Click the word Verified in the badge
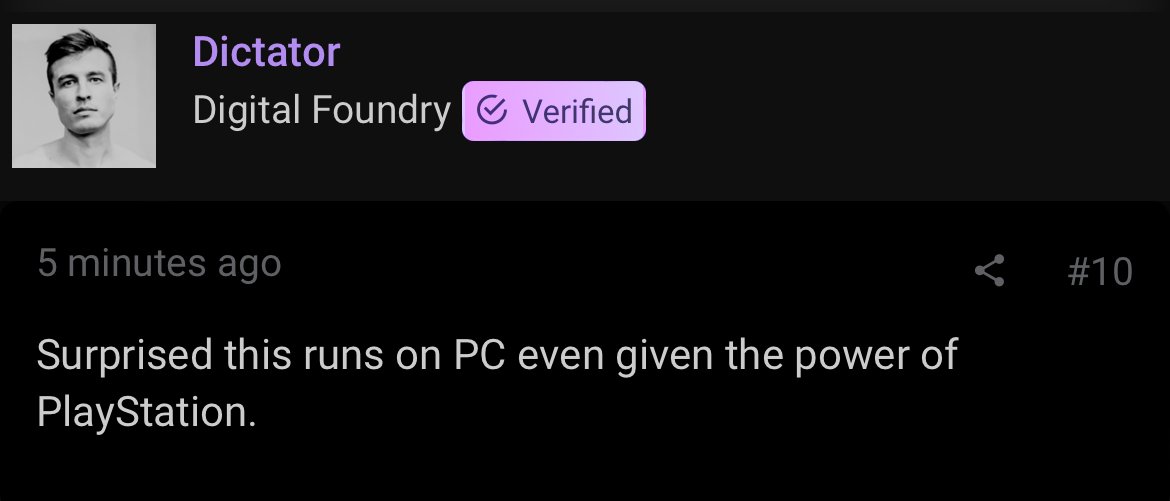 pos(578,110)
